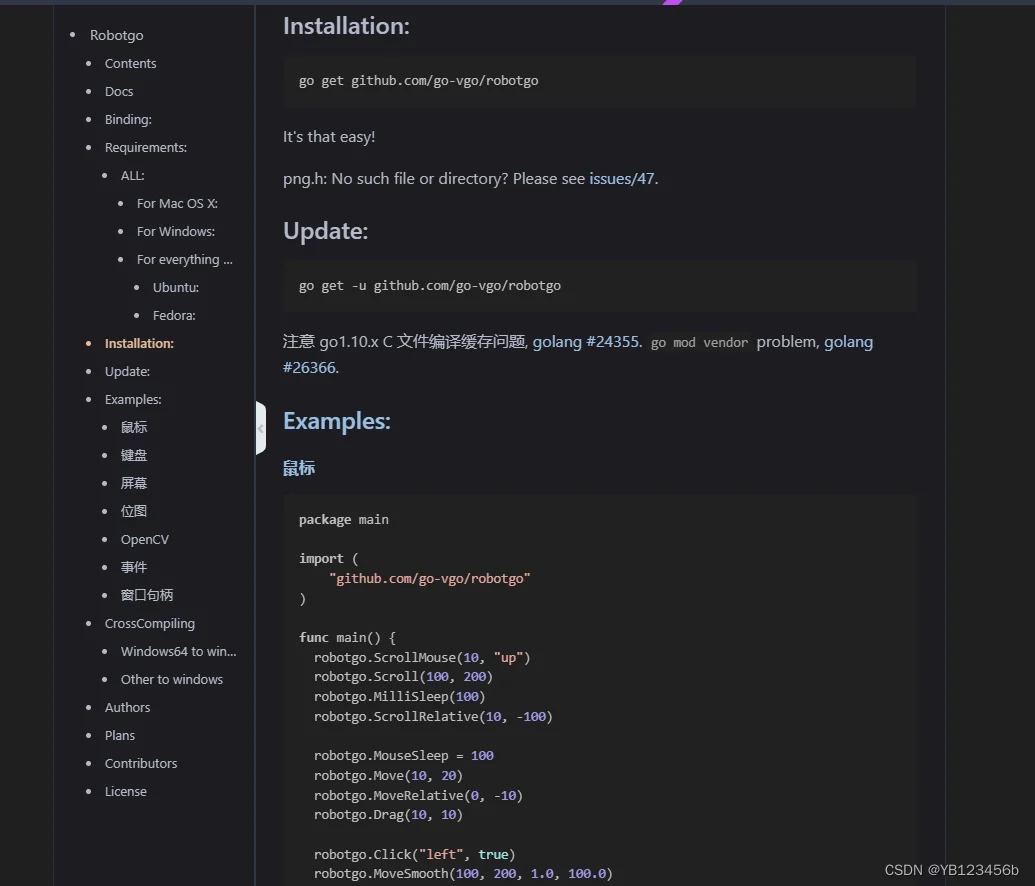Click the 鼠标 heading in the article

coord(298,468)
